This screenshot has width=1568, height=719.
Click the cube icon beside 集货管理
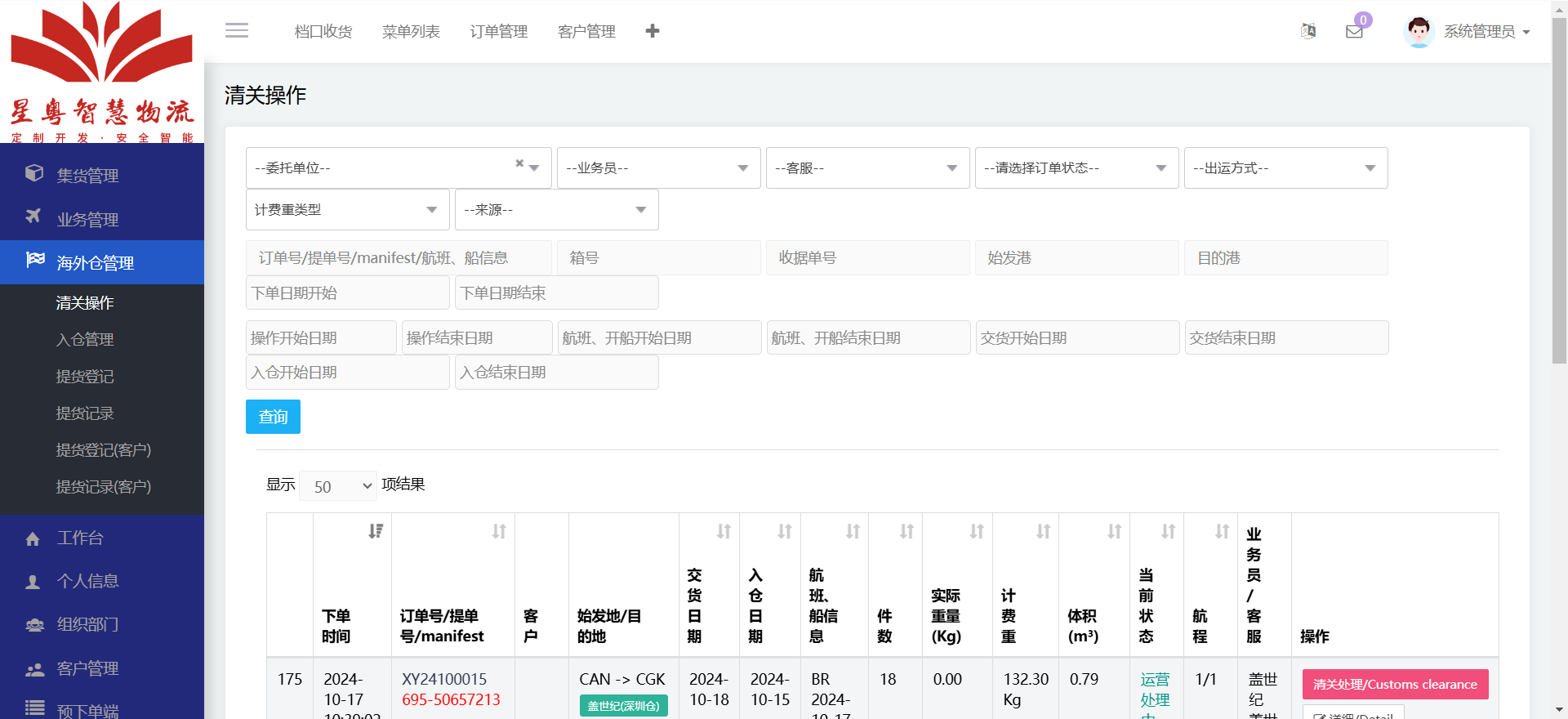(x=34, y=173)
